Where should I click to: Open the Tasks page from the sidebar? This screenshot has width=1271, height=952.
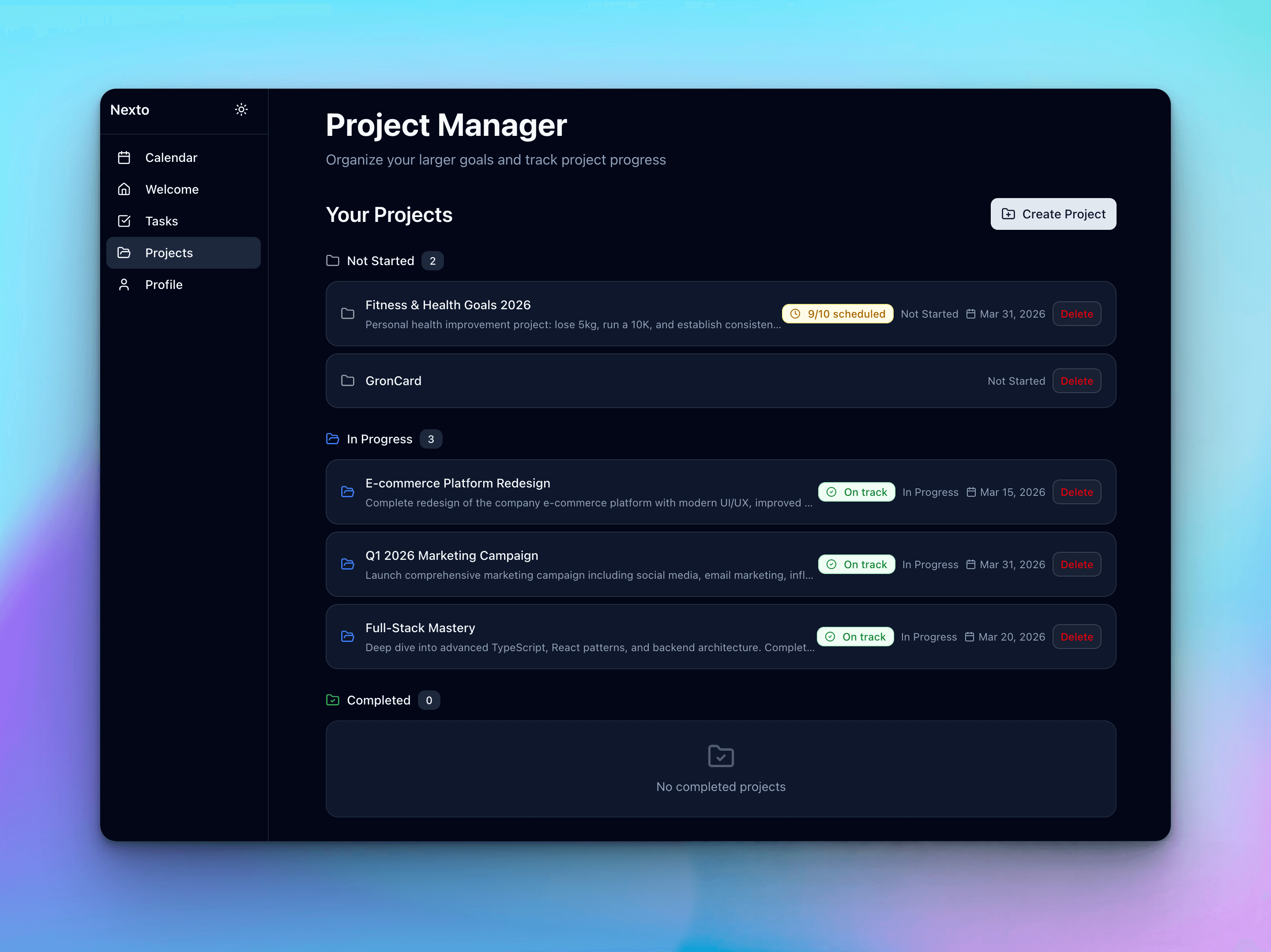[x=162, y=221]
